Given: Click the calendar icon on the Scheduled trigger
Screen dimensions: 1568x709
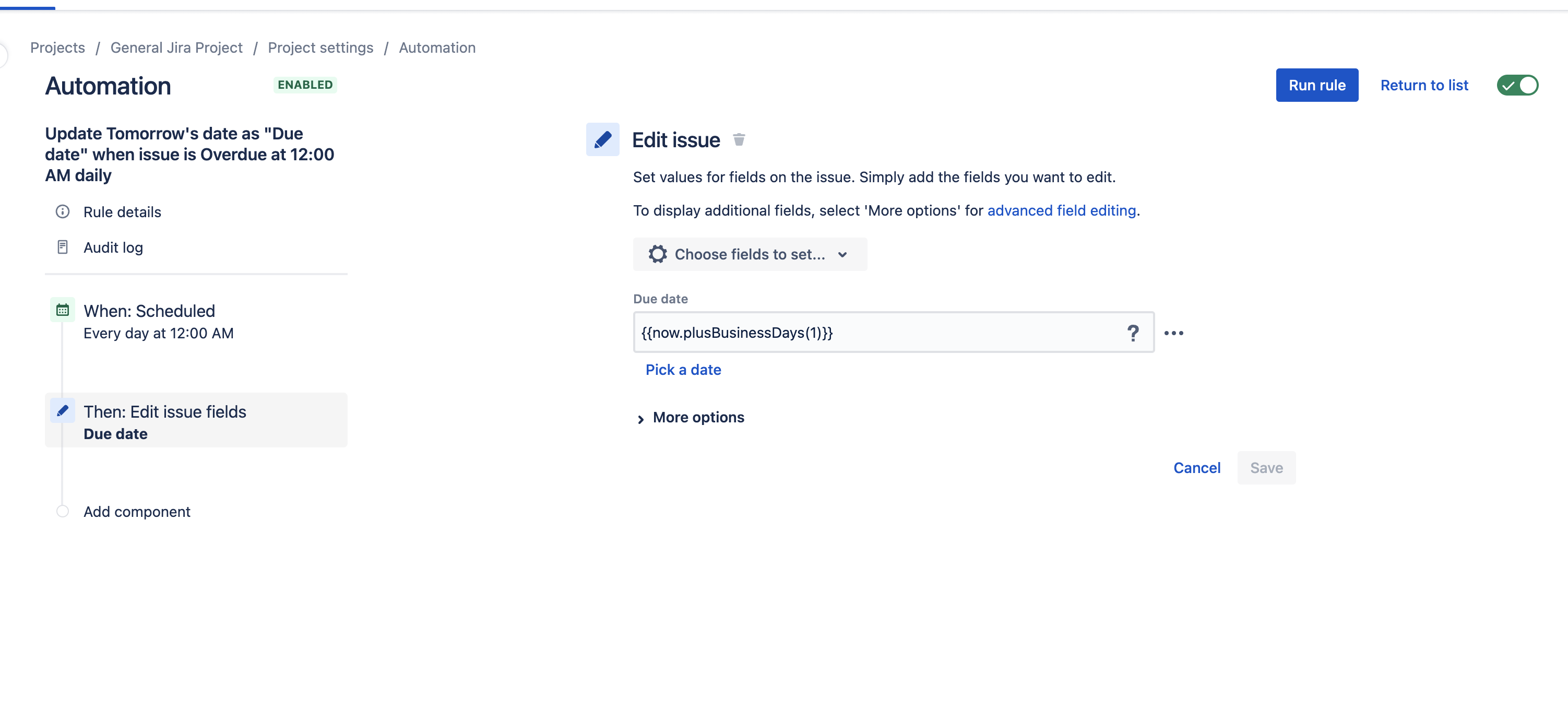Looking at the screenshot, I should click(62, 310).
